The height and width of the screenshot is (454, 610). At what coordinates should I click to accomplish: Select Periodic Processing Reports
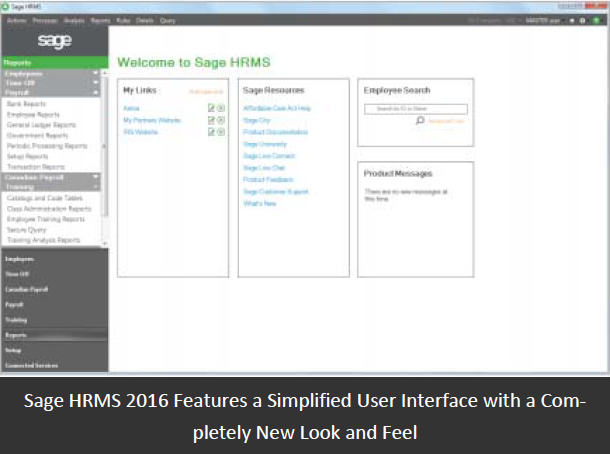[x=47, y=146]
